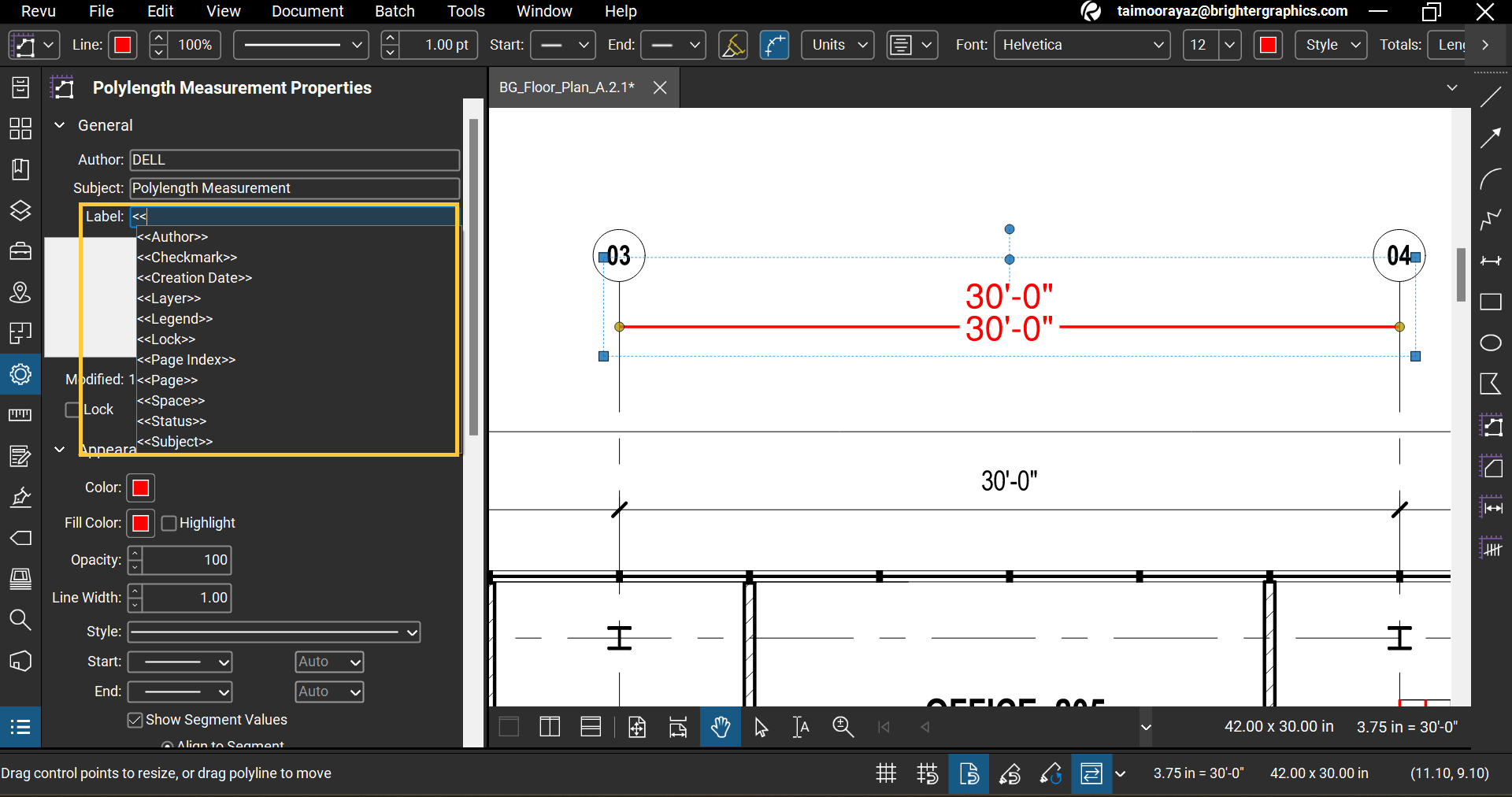Viewport: 1512px width, 797px height.
Task: Select the Polylength measurement tool in right toolbar
Action: click(x=1491, y=425)
